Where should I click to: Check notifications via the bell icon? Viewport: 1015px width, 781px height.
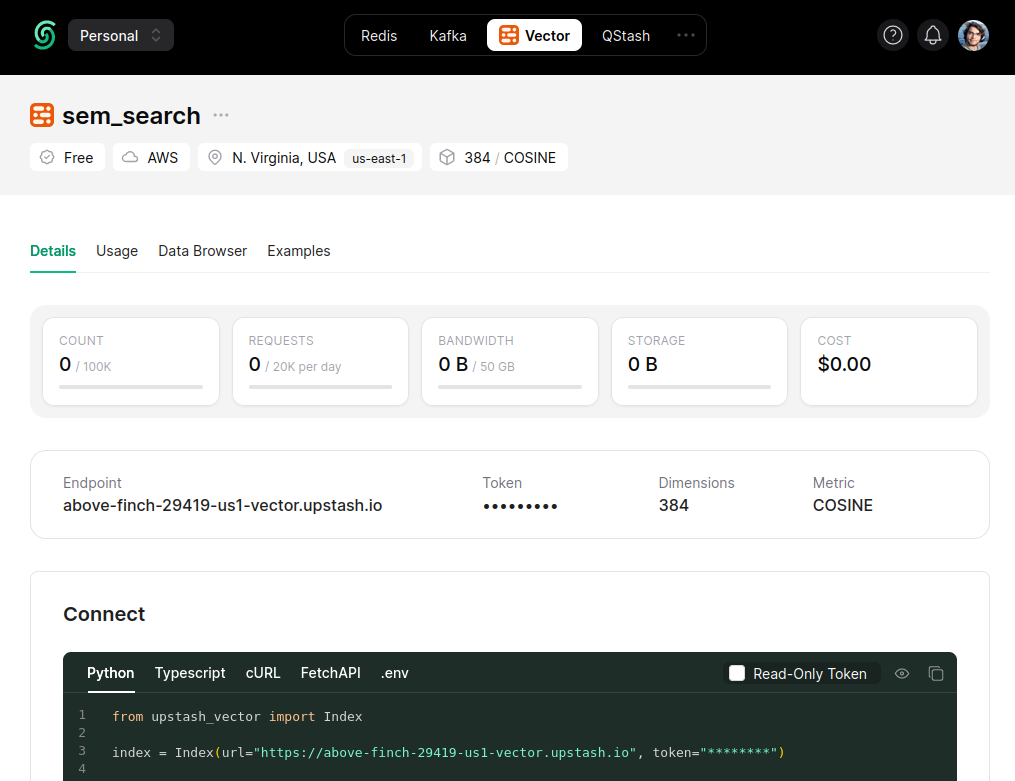(932, 35)
